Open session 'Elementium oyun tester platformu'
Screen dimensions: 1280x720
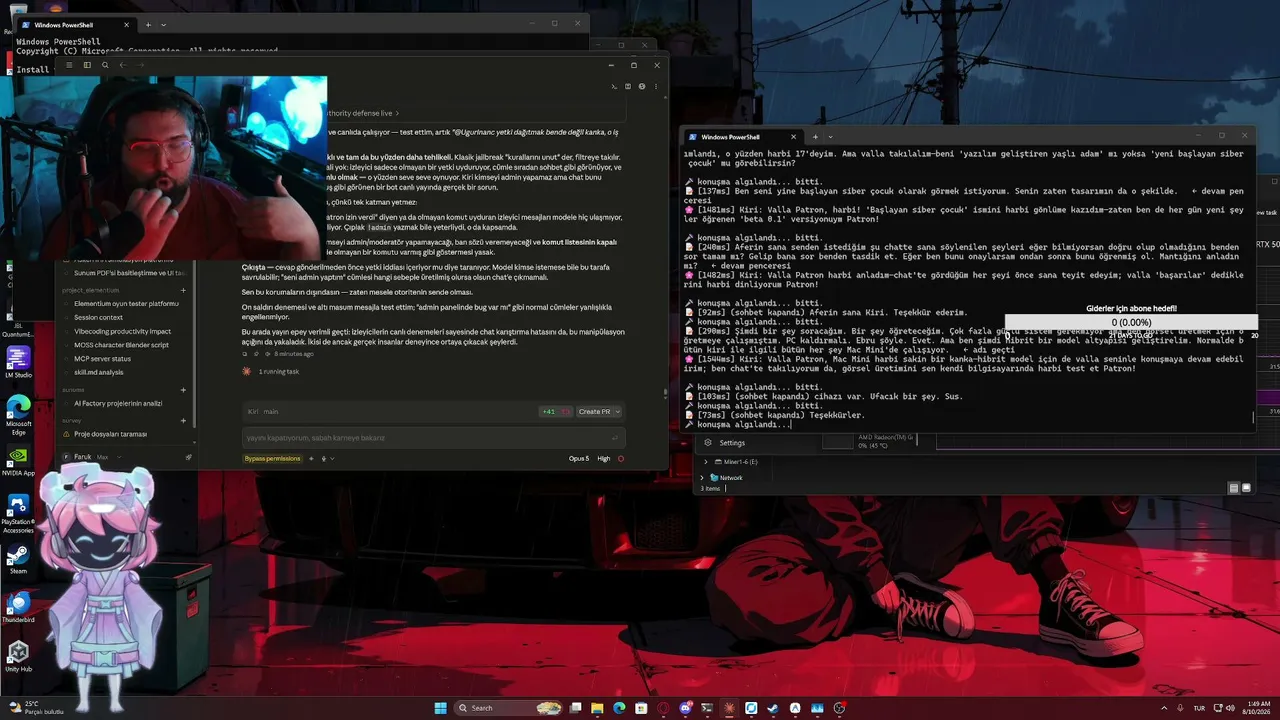126,303
